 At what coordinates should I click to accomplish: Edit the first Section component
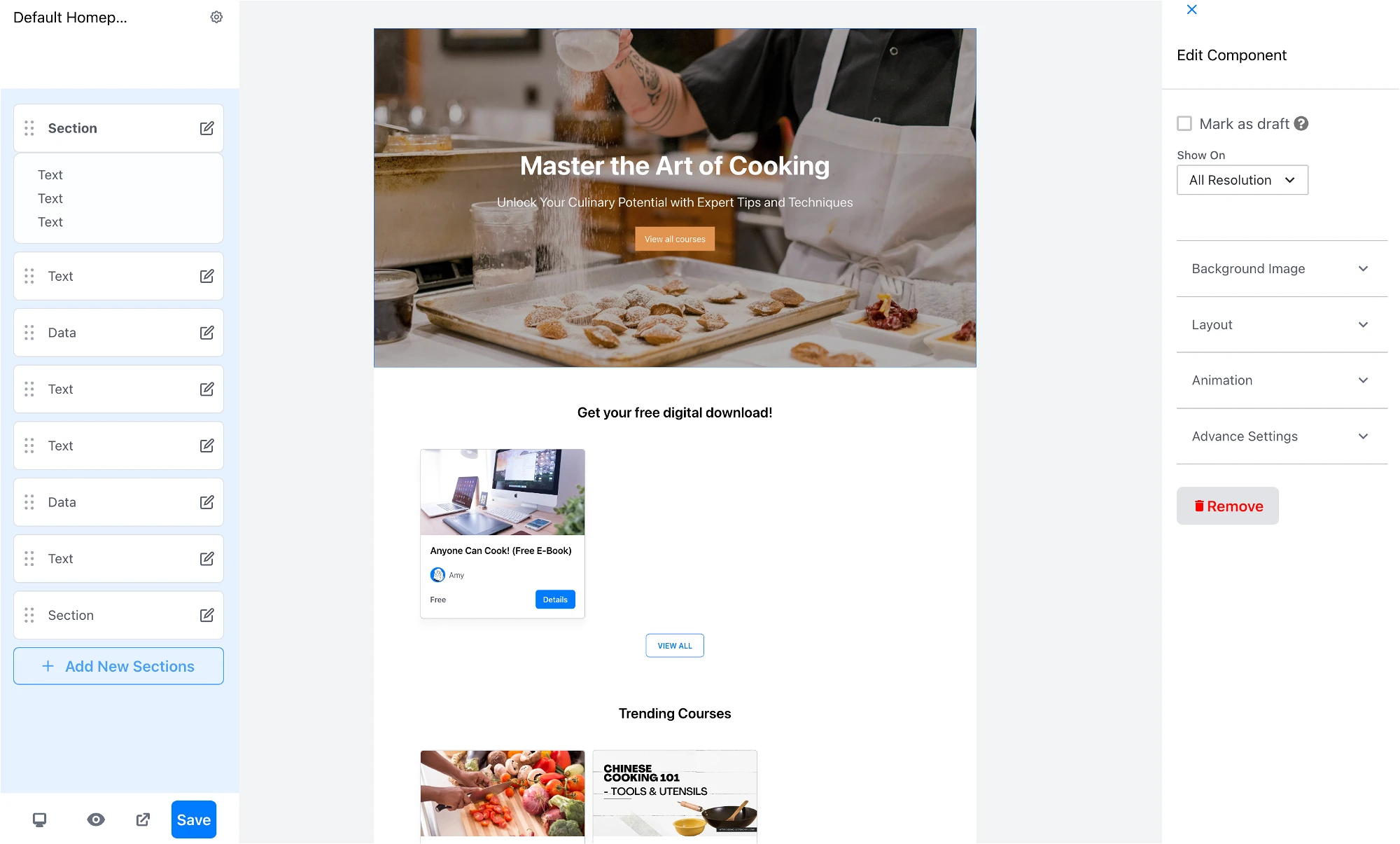pyautogui.click(x=206, y=128)
